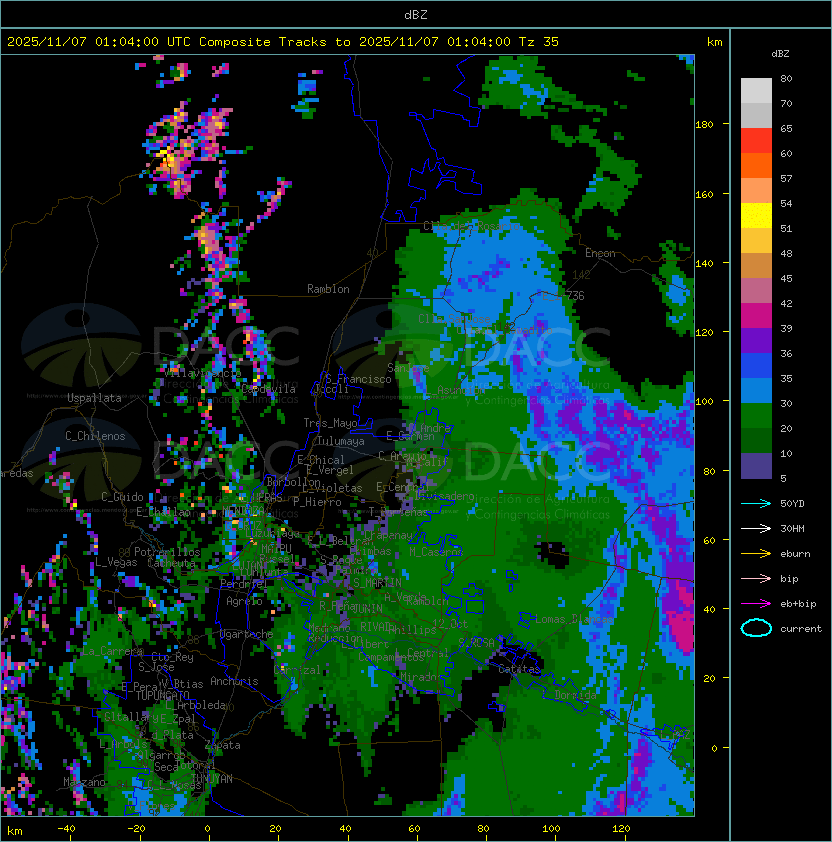Screen dimensions: 832x842
Task: Click the 'E_Chical' map label
Action: tap(321, 460)
